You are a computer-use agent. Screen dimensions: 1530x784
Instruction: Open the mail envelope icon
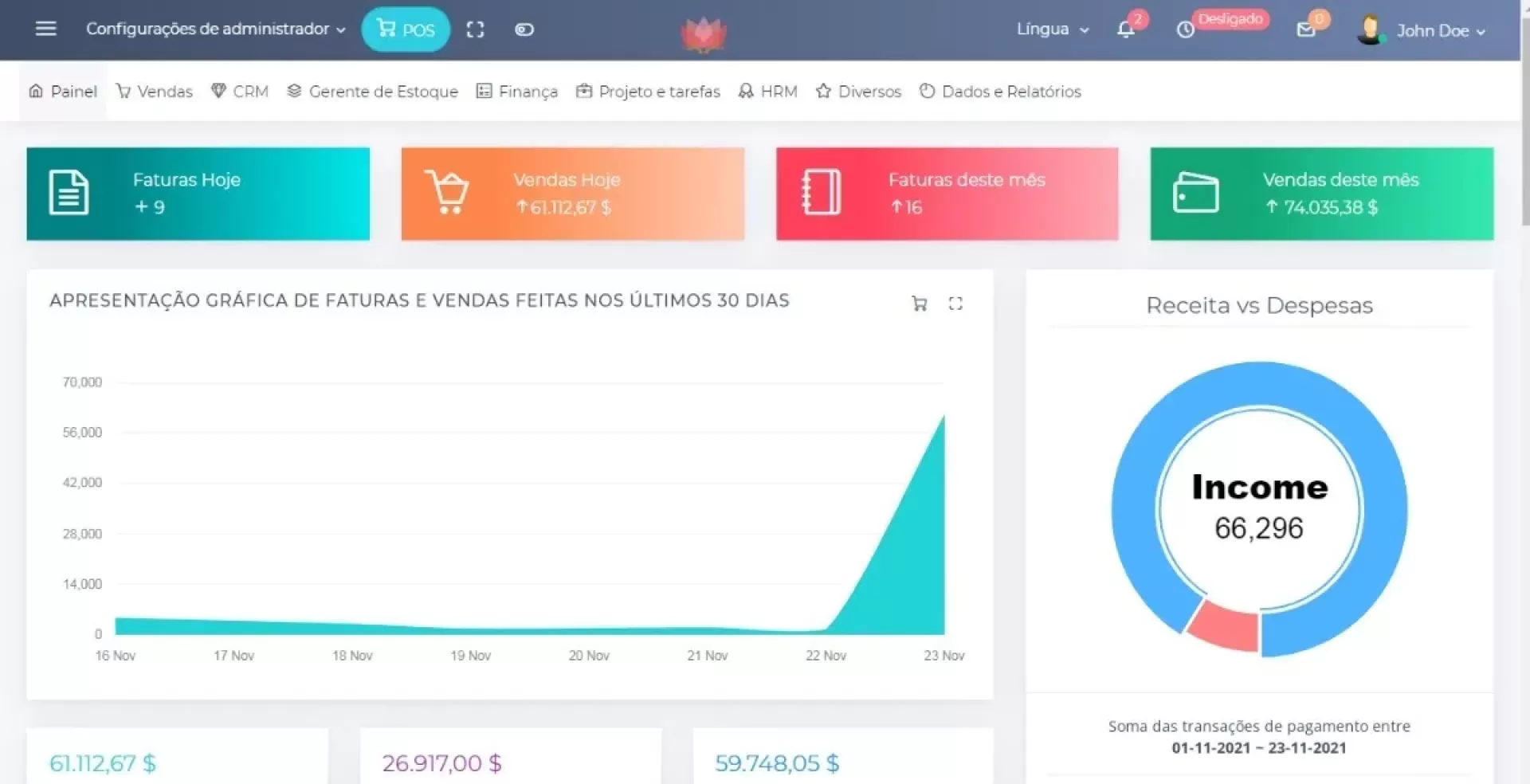point(1305,29)
